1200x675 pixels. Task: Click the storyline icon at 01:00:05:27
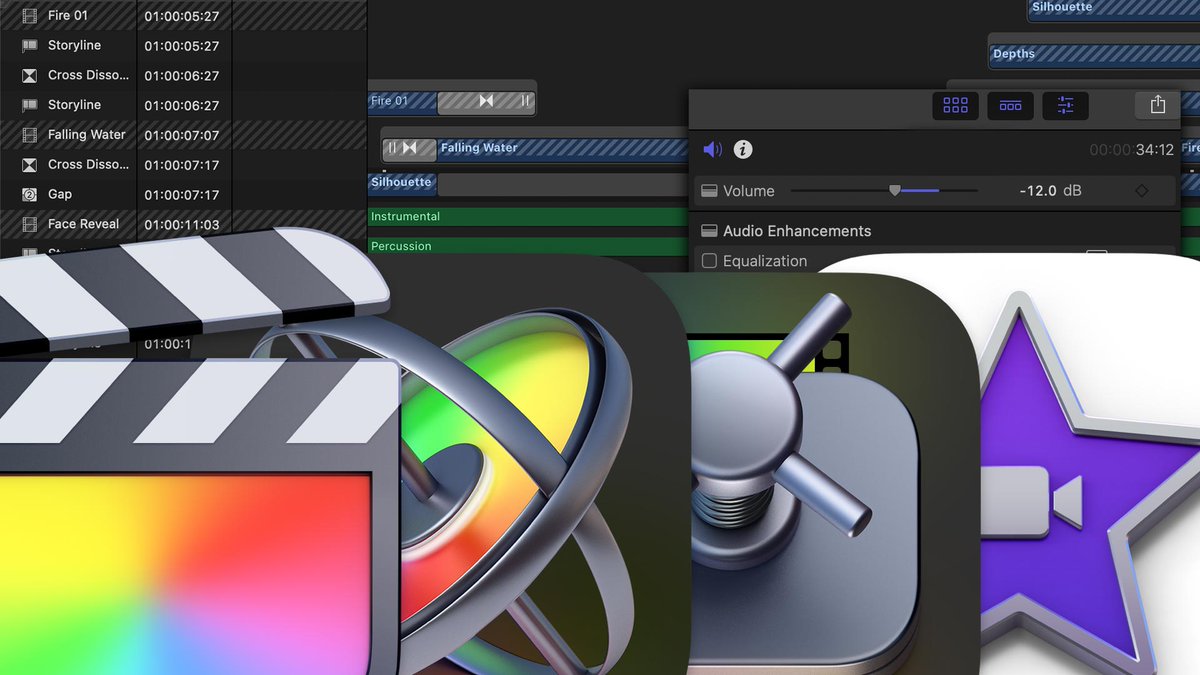(29, 46)
